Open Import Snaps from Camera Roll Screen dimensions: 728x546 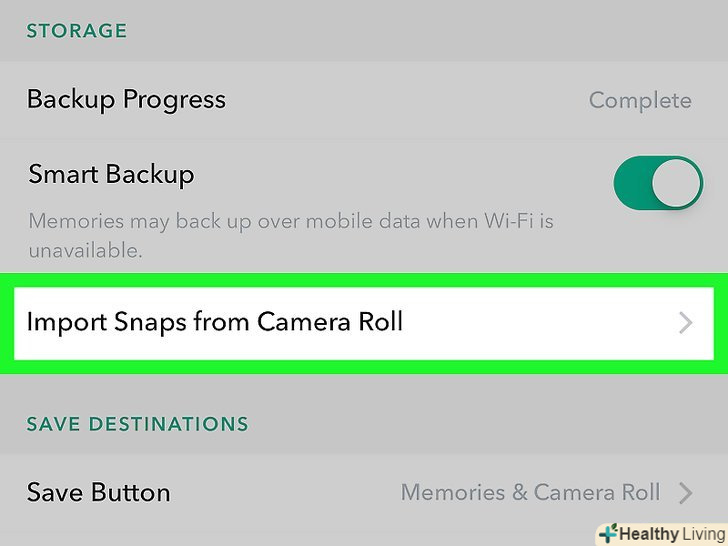[x=215, y=322]
